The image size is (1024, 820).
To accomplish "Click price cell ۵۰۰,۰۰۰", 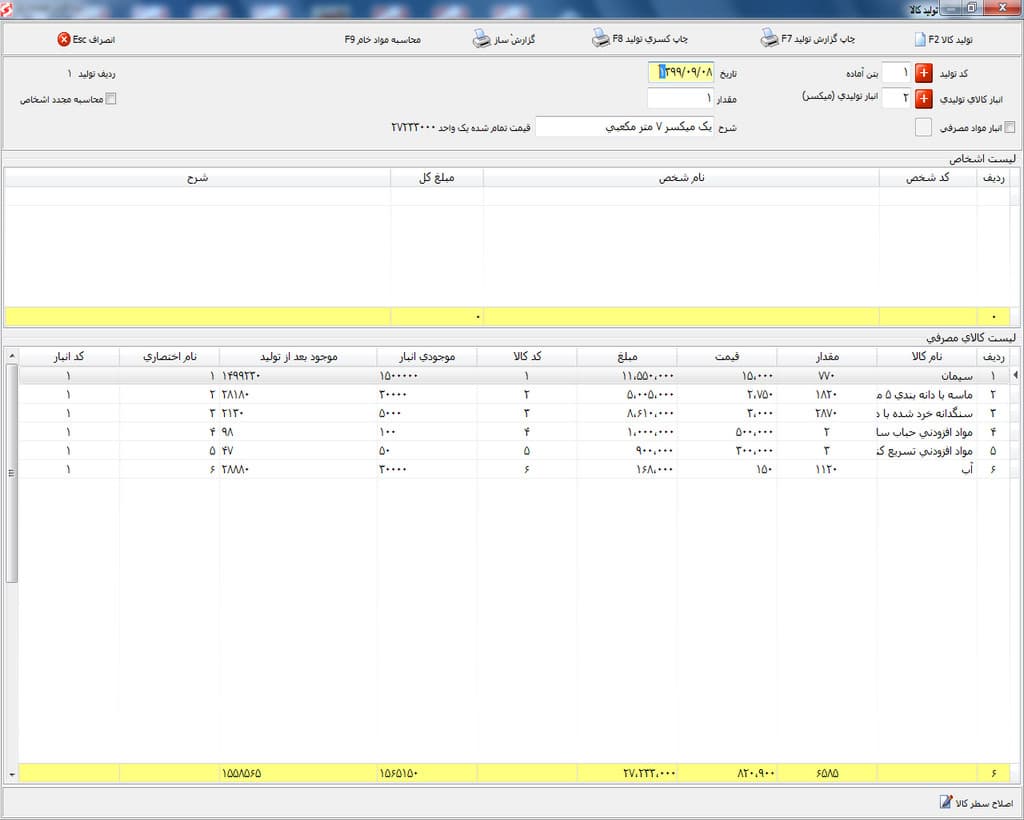I will point(727,432).
